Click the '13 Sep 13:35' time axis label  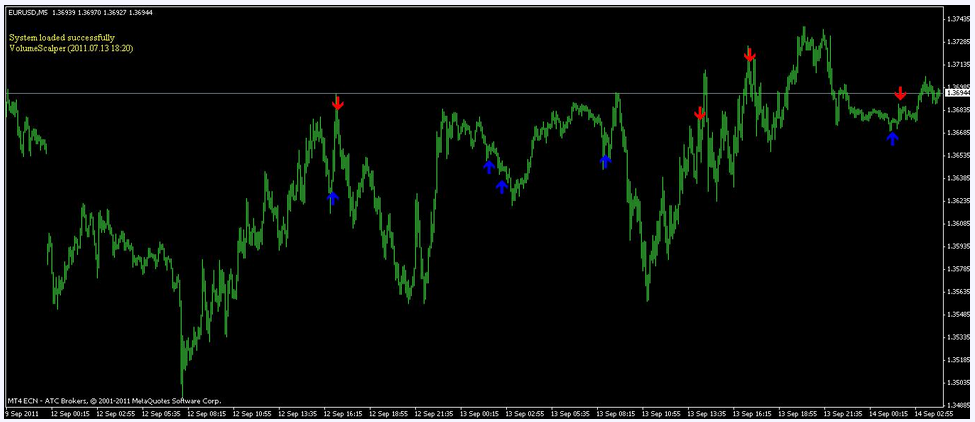click(x=708, y=413)
